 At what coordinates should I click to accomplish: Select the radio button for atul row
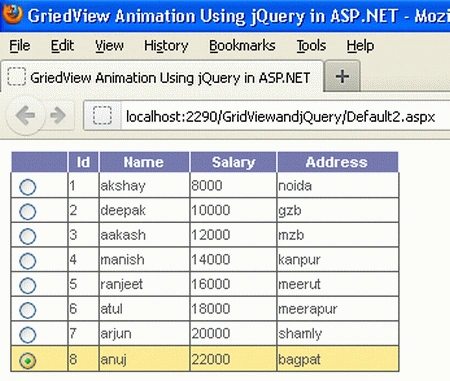pyautogui.click(x=27, y=310)
